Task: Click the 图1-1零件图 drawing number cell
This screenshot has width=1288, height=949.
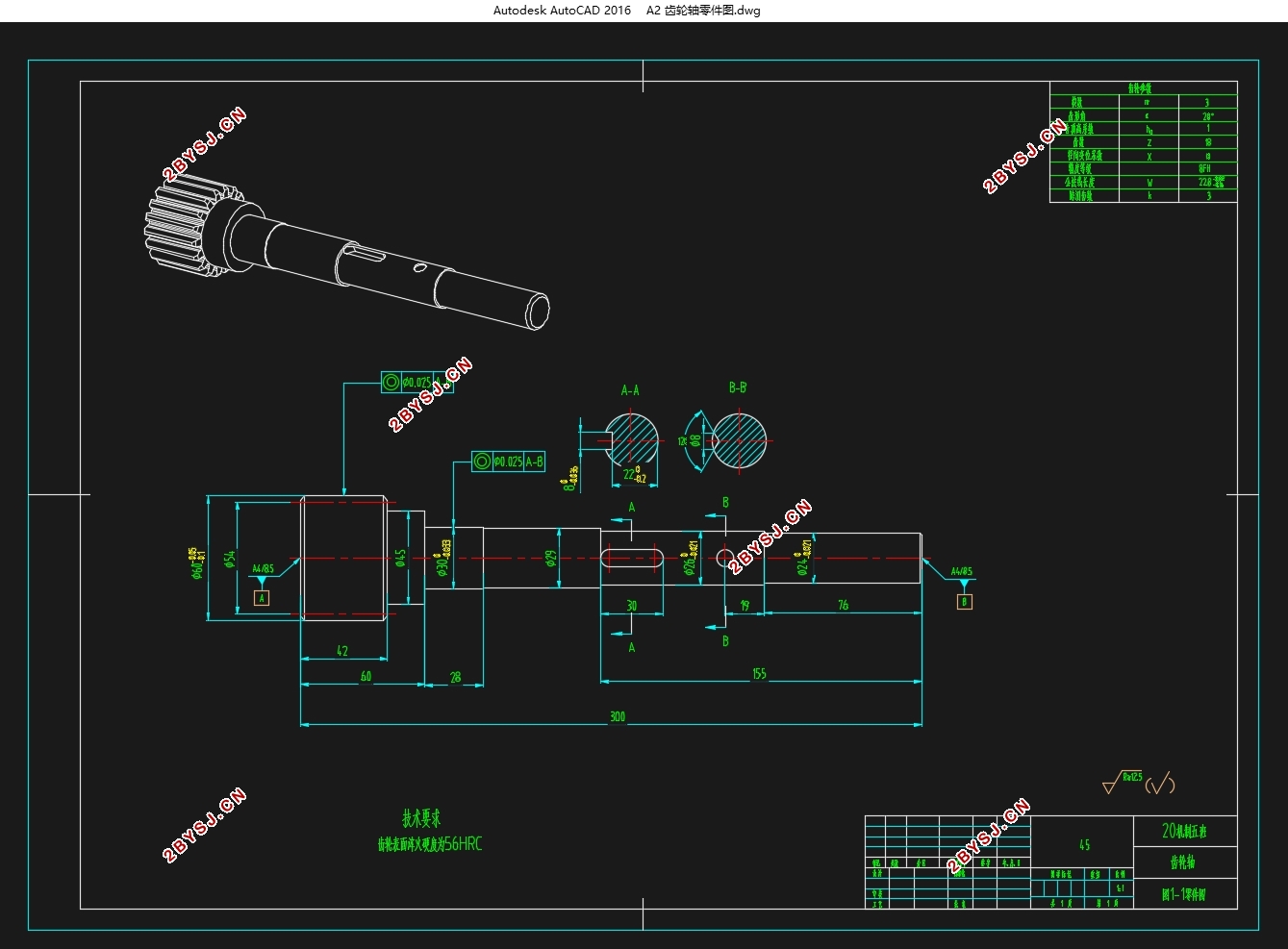Action: coord(1185,893)
